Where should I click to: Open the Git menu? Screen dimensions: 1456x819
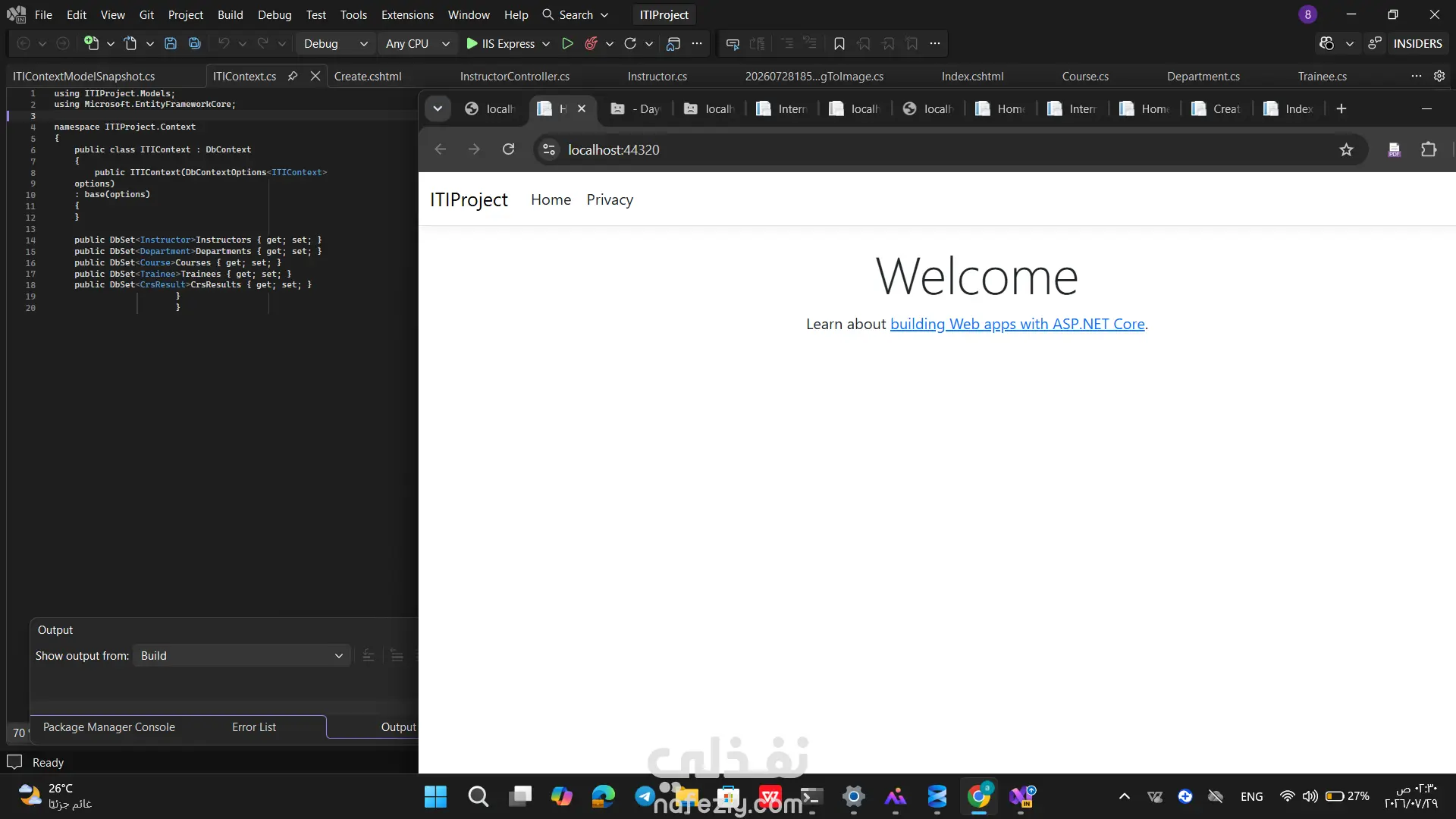pyautogui.click(x=146, y=14)
